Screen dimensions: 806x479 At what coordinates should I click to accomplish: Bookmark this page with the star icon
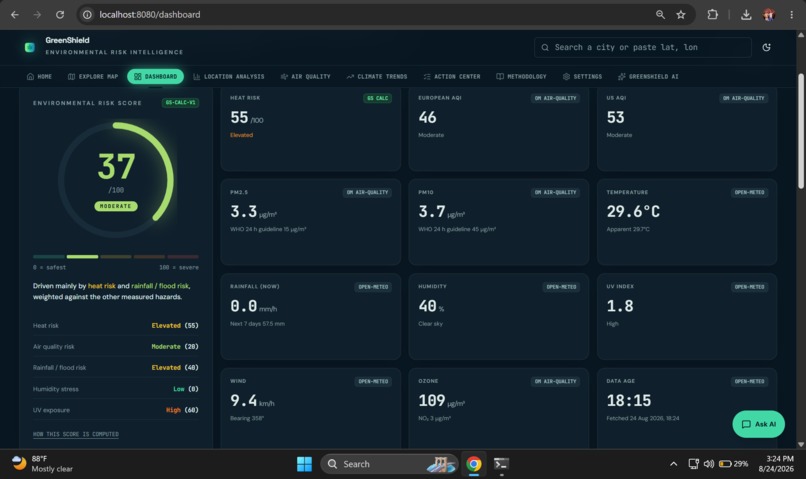point(681,15)
